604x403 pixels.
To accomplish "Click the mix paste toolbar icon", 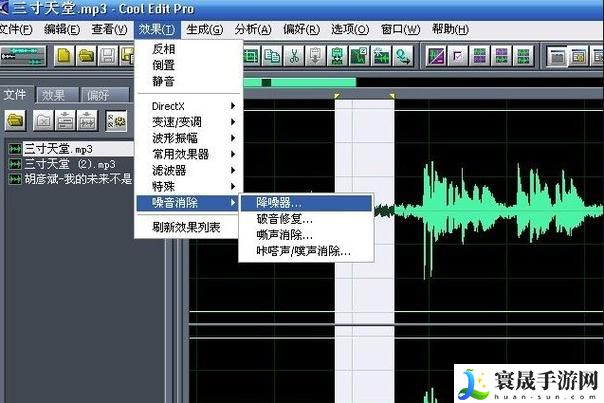I will pyautogui.click(x=337, y=56).
